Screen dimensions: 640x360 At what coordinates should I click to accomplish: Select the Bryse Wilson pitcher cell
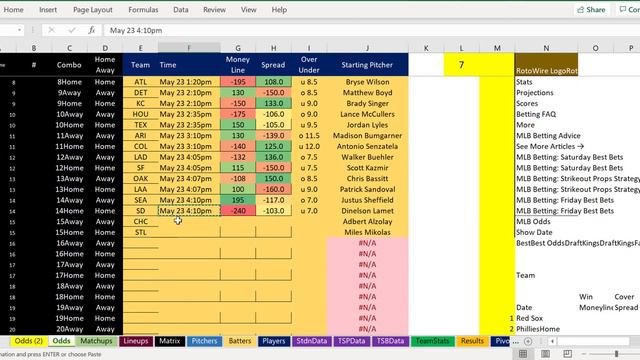pos(367,82)
